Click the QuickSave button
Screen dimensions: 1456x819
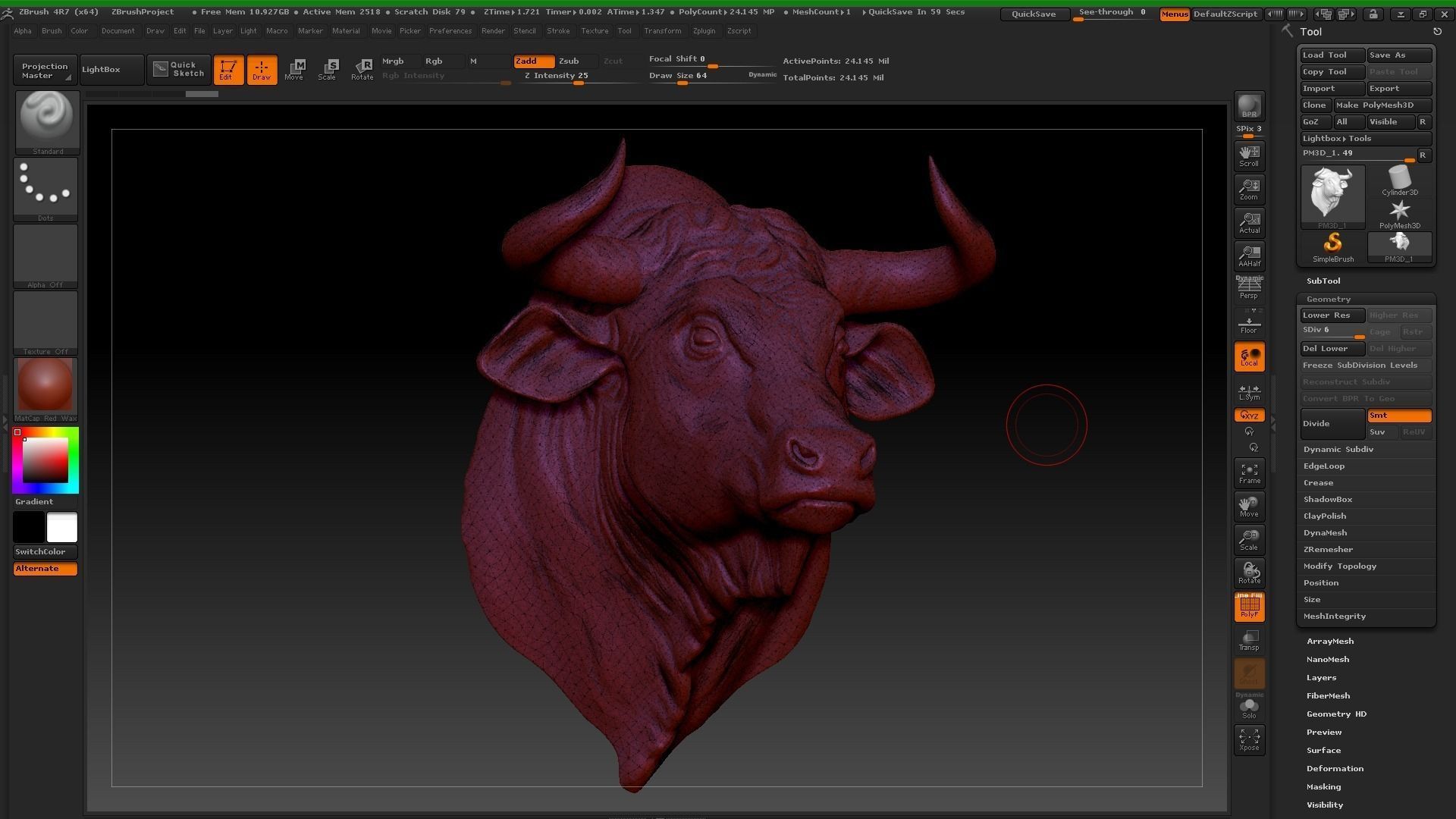tap(1034, 14)
